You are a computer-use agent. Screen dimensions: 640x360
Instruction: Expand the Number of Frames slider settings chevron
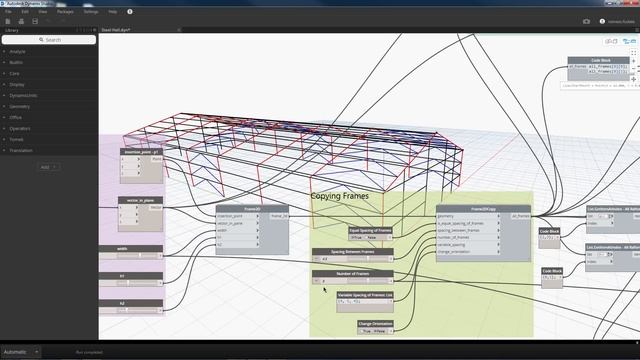(x=316, y=281)
